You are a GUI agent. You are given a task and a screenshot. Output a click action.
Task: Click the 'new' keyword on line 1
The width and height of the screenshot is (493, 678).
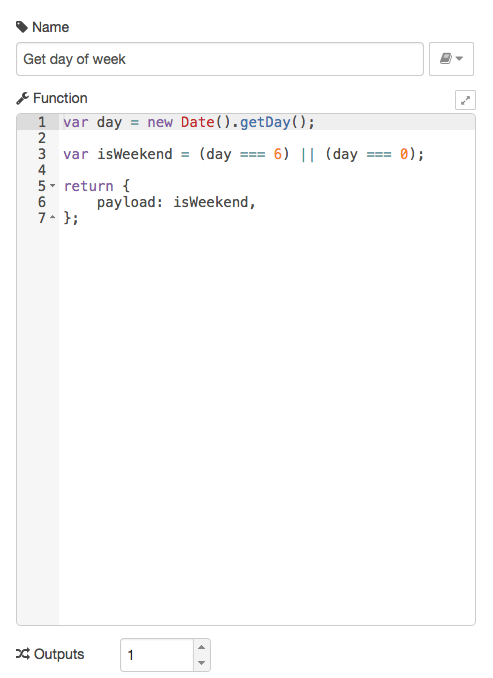click(160, 122)
